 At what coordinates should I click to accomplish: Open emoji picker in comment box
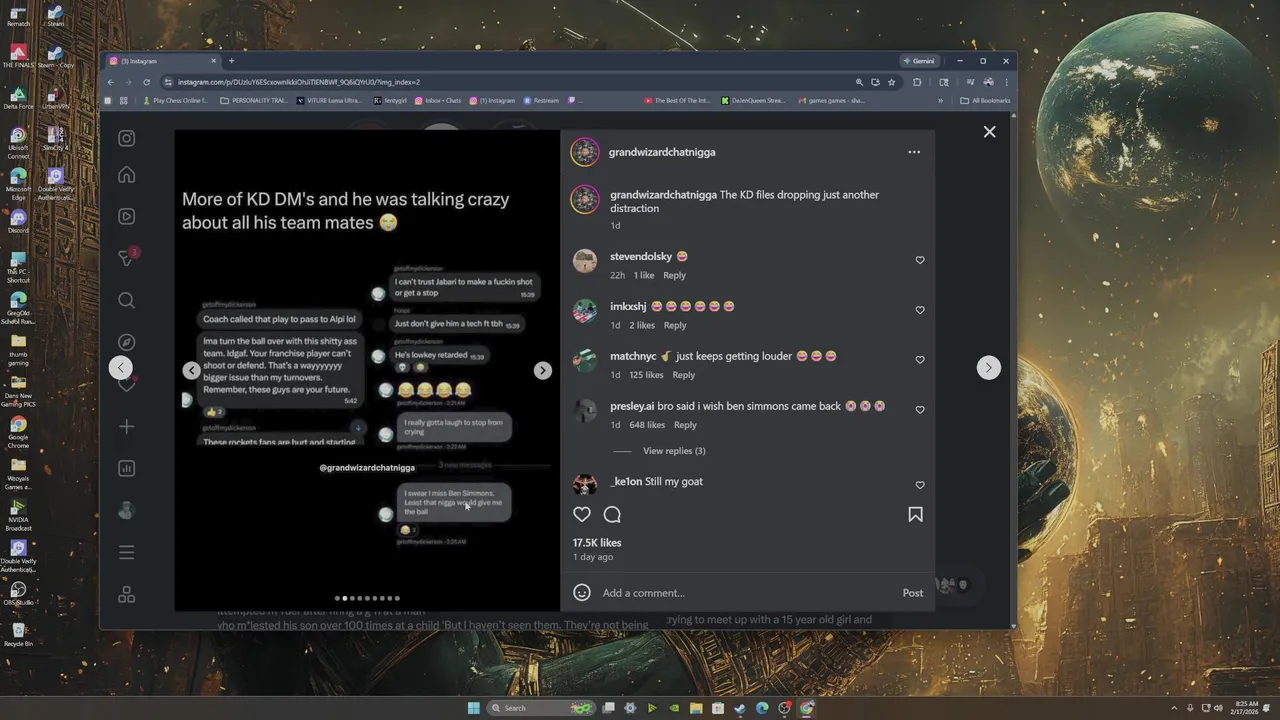[582, 593]
